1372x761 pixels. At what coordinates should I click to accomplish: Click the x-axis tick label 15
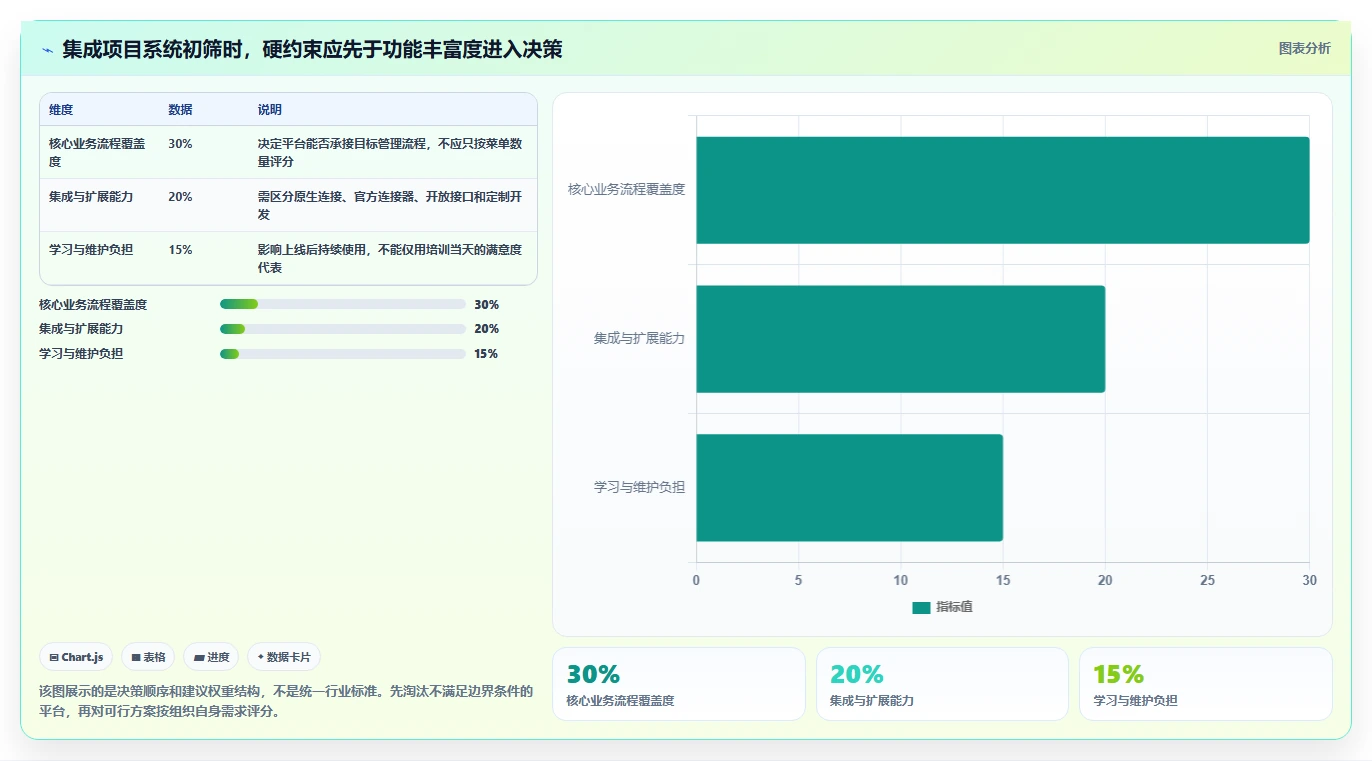[x=1003, y=580]
